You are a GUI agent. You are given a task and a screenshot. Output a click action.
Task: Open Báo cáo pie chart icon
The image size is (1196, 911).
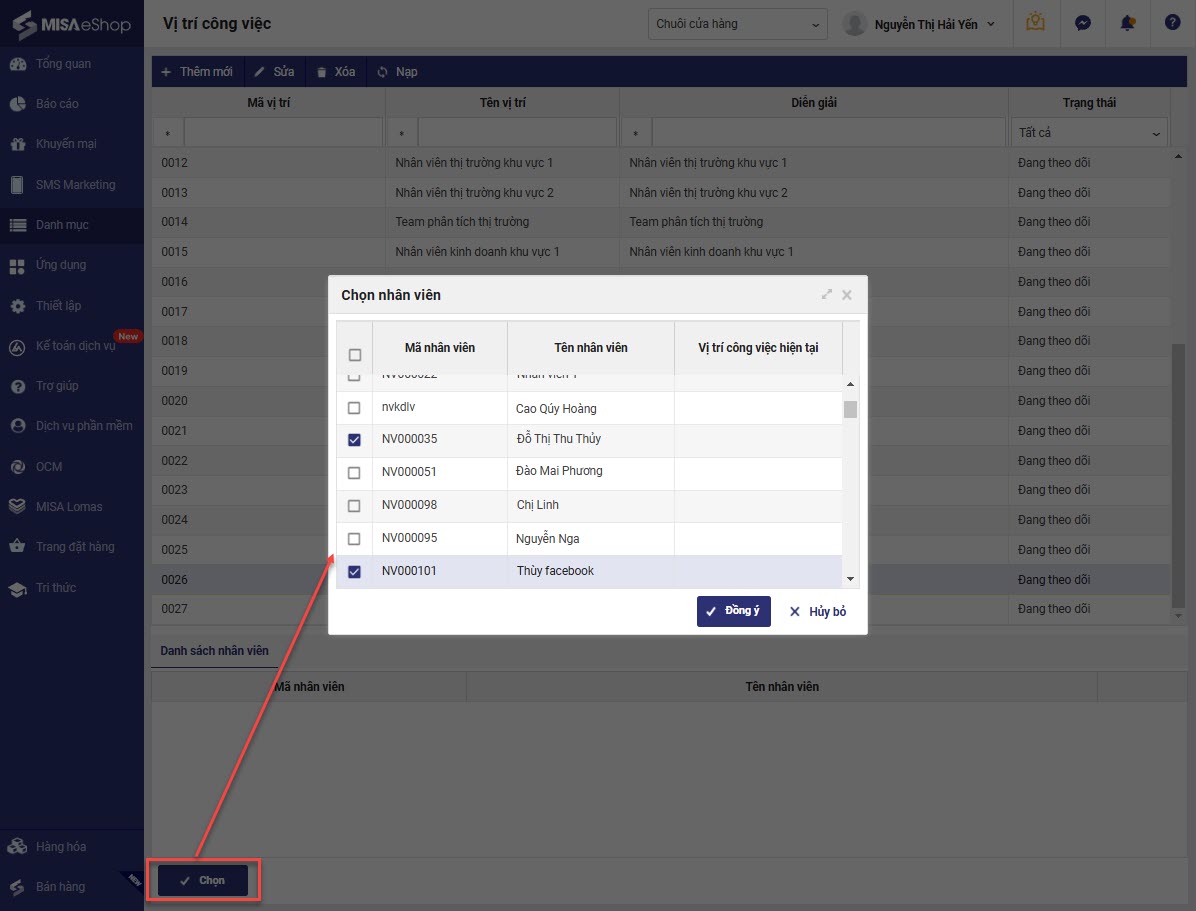click(18, 104)
